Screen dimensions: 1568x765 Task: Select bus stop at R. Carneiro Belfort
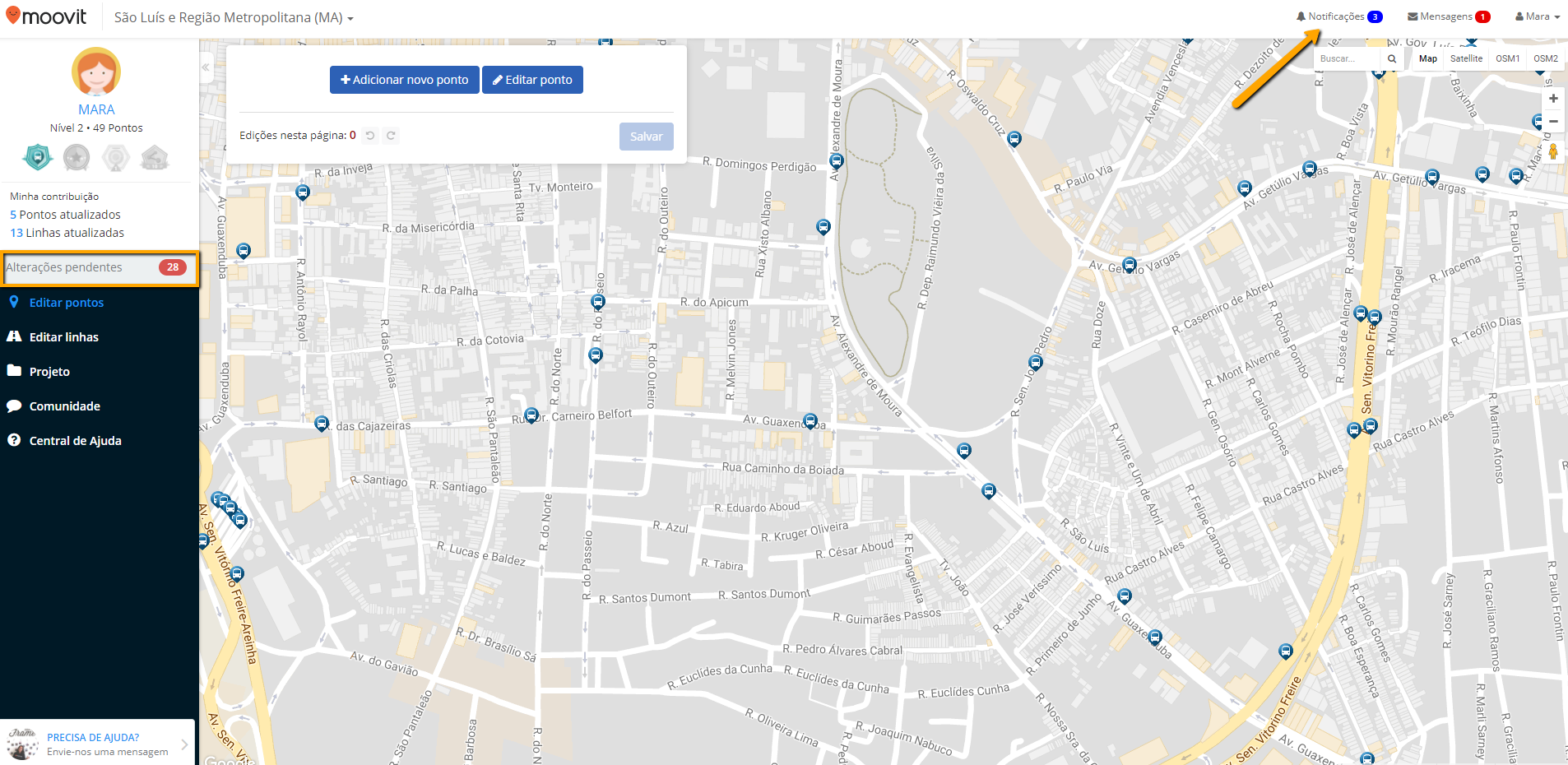click(531, 415)
